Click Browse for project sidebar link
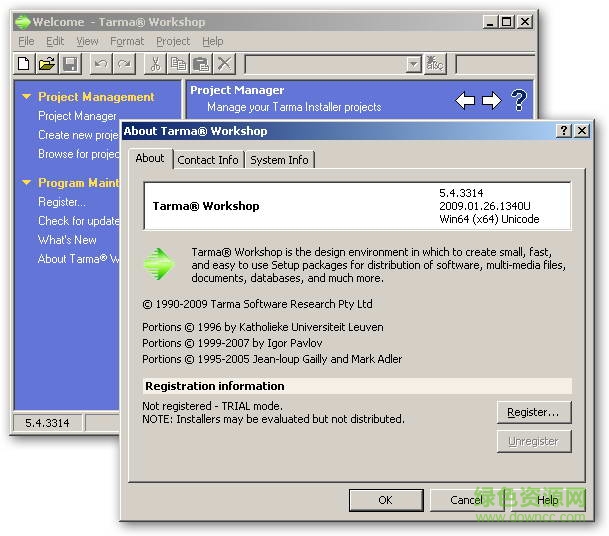This screenshot has height=536, width=609. (78, 154)
